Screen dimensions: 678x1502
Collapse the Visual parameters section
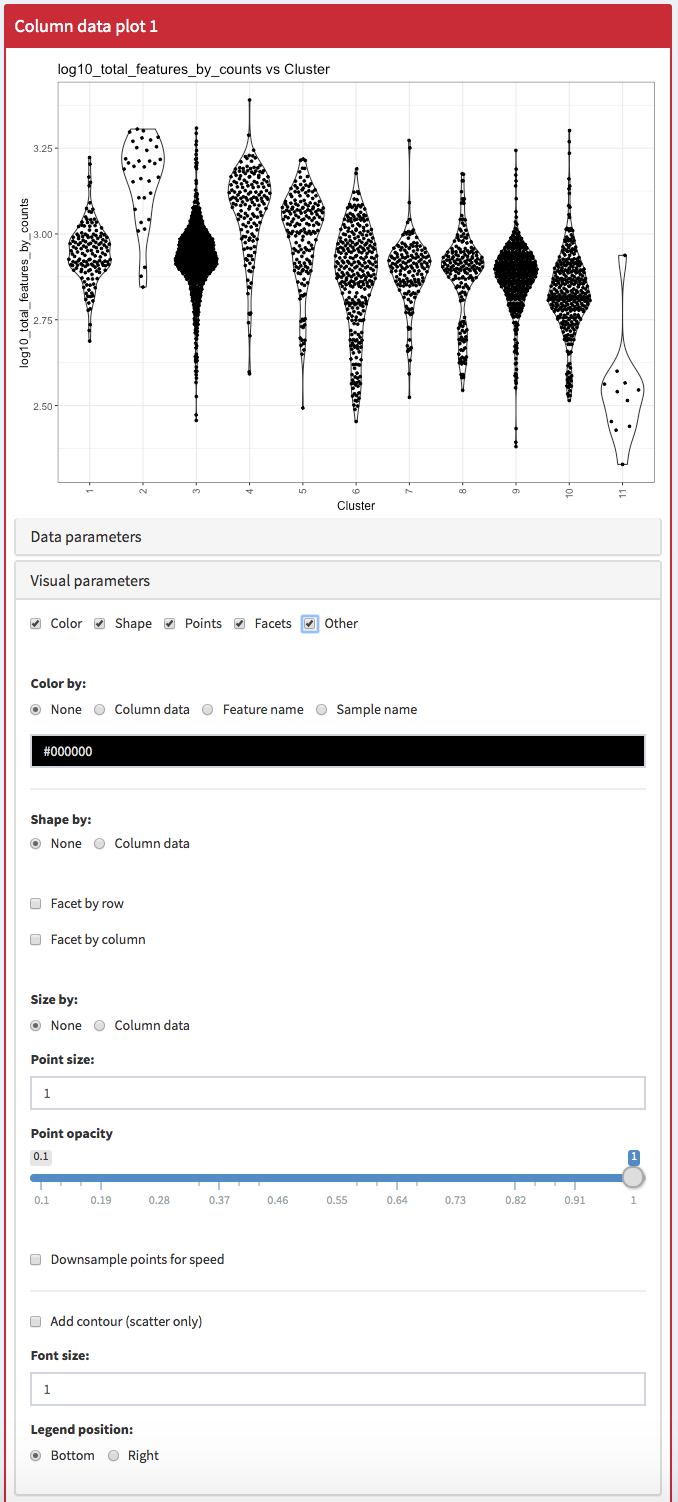click(90, 581)
